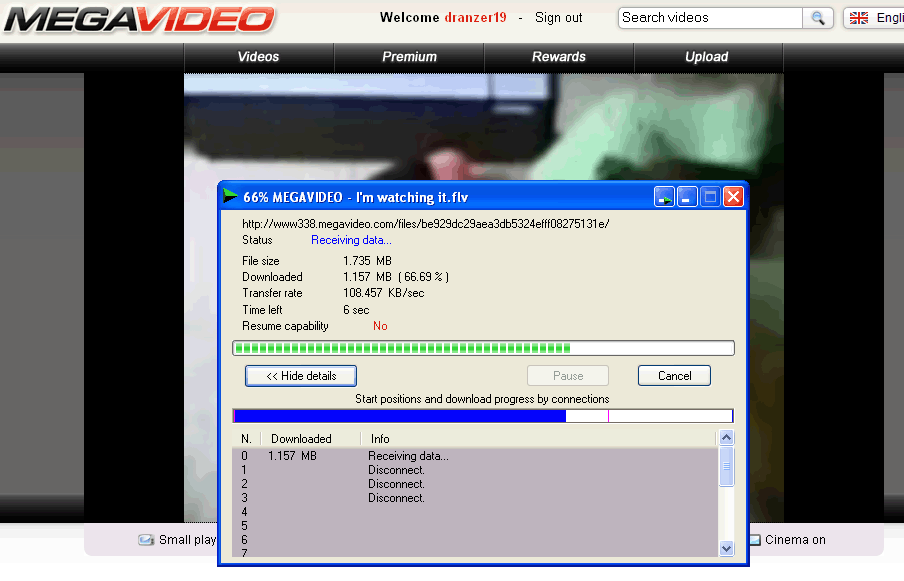Open the dranzer19 profile link
This screenshot has width=904, height=581.
tap(475, 18)
